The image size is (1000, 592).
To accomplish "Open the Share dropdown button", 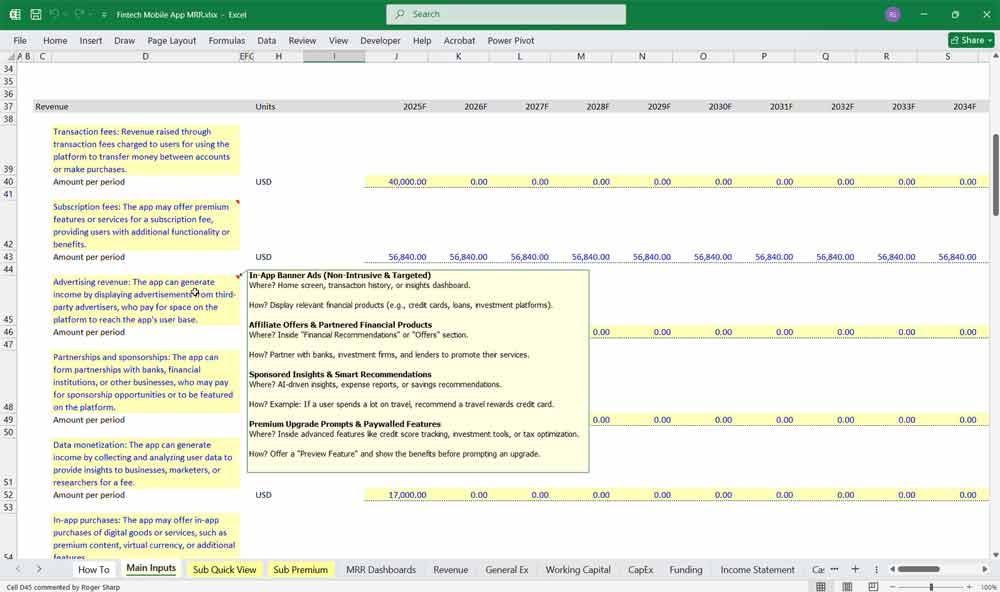I will point(971,40).
